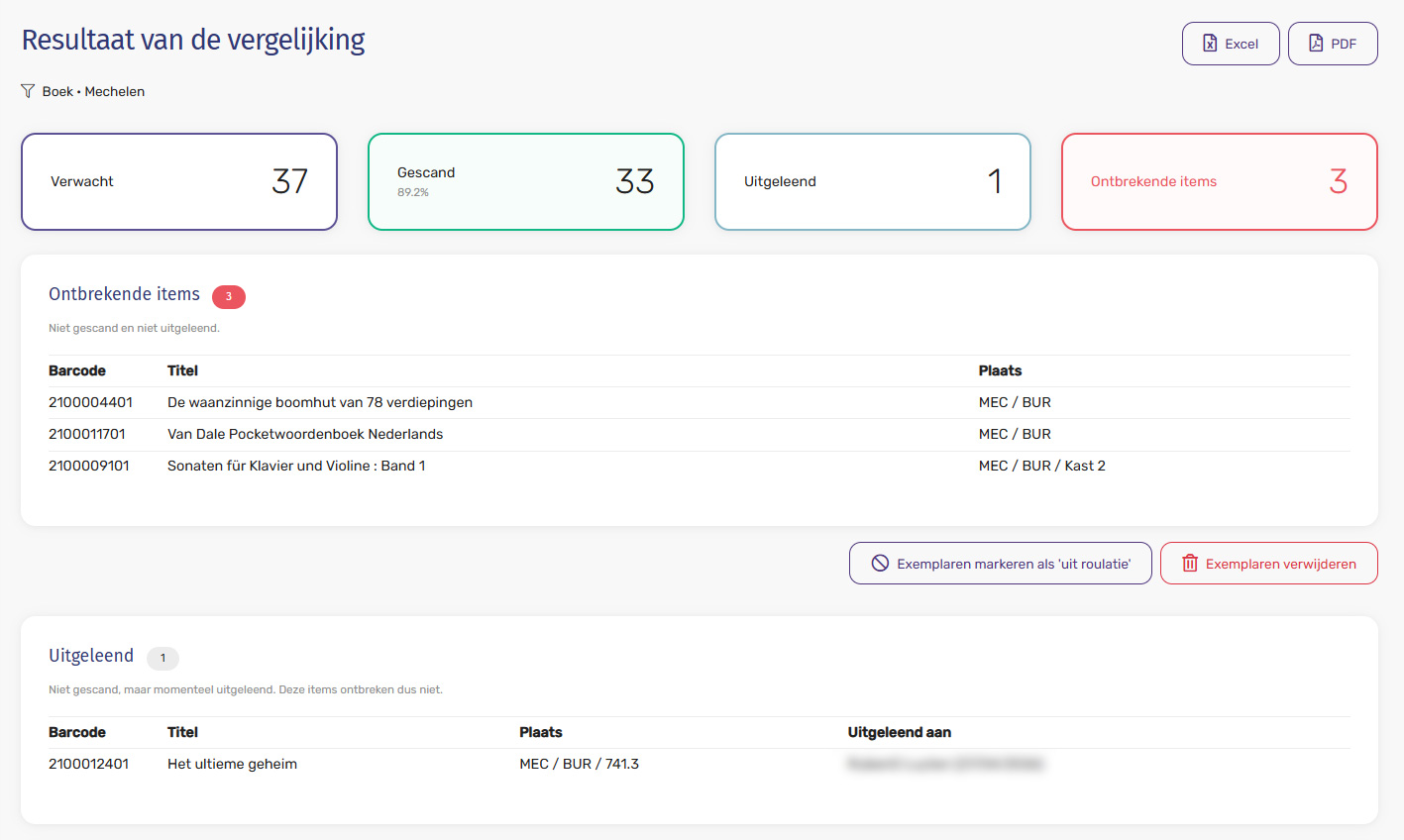Viewport: 1404px width, 840px height.
Task: Click barcode 2100004401
Action: (x=90, y=402)
